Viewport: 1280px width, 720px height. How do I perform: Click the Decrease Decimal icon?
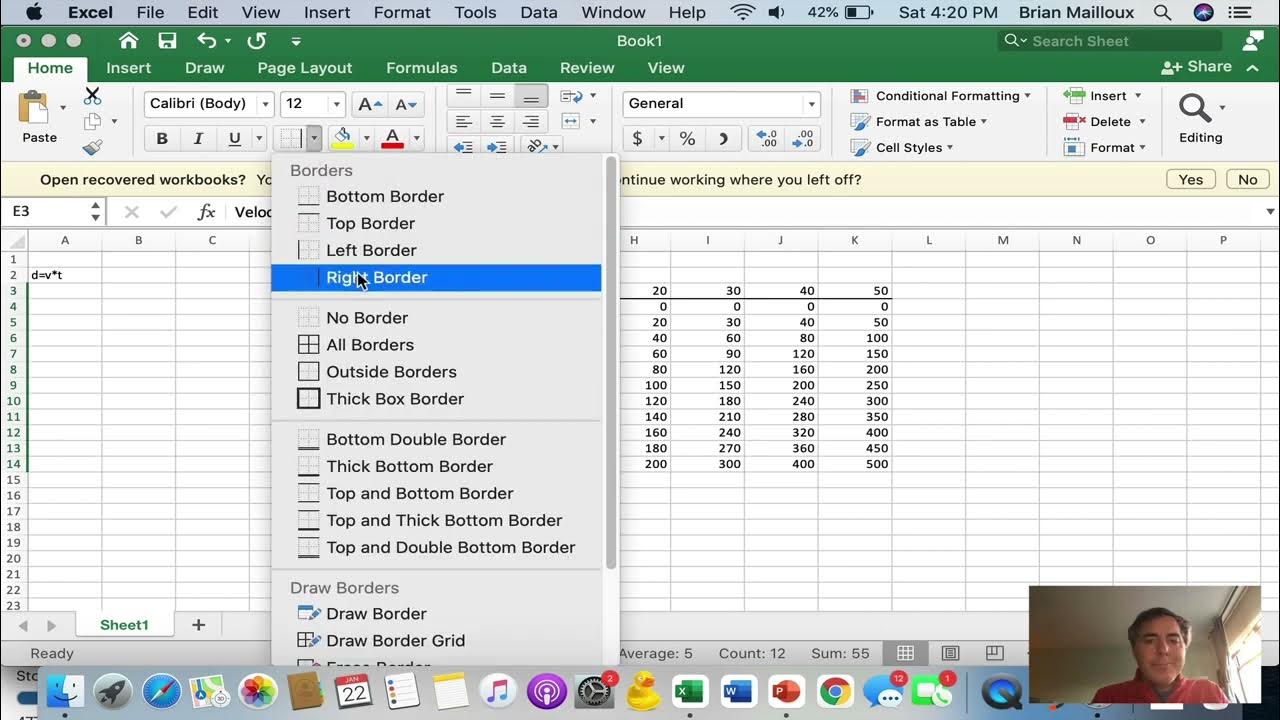tap(804, 139)
